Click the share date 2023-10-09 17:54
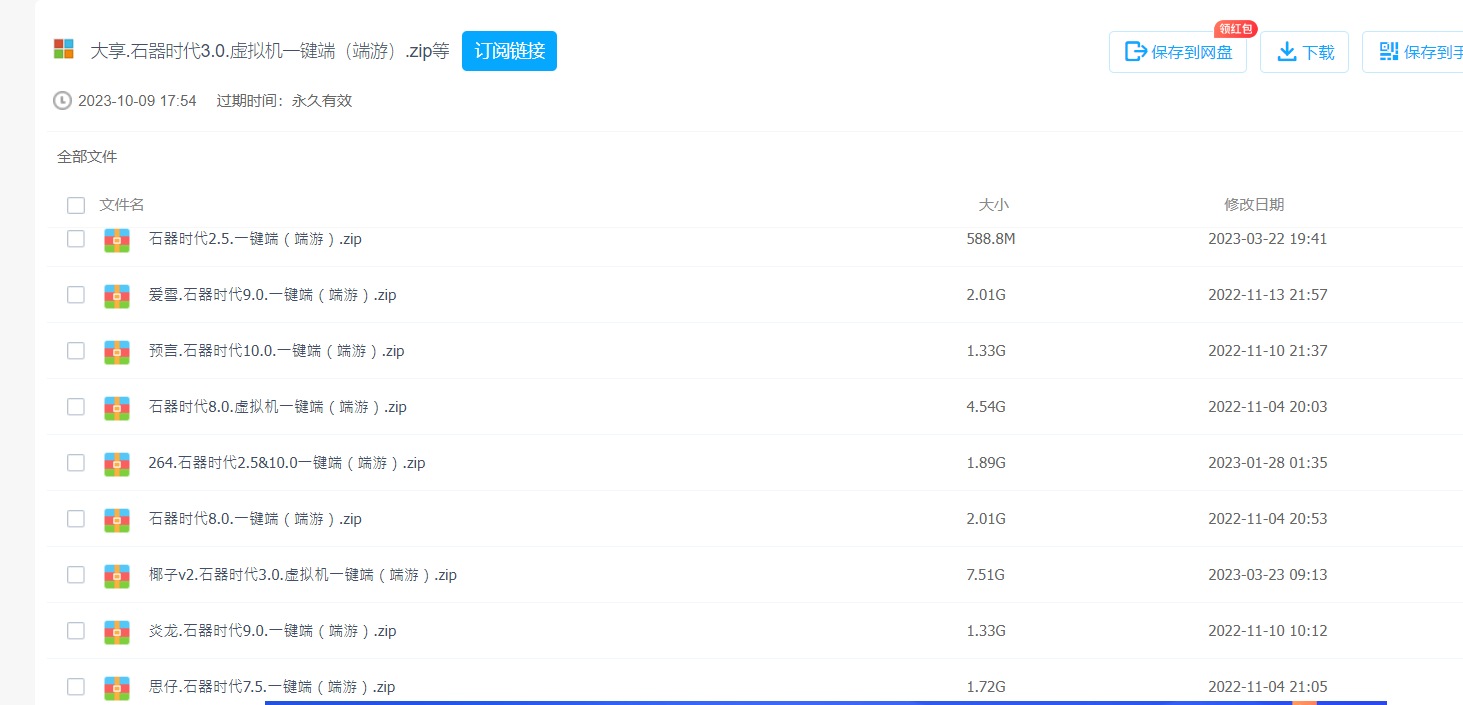Screen dimensions: 1463x705 click(137, 101)
